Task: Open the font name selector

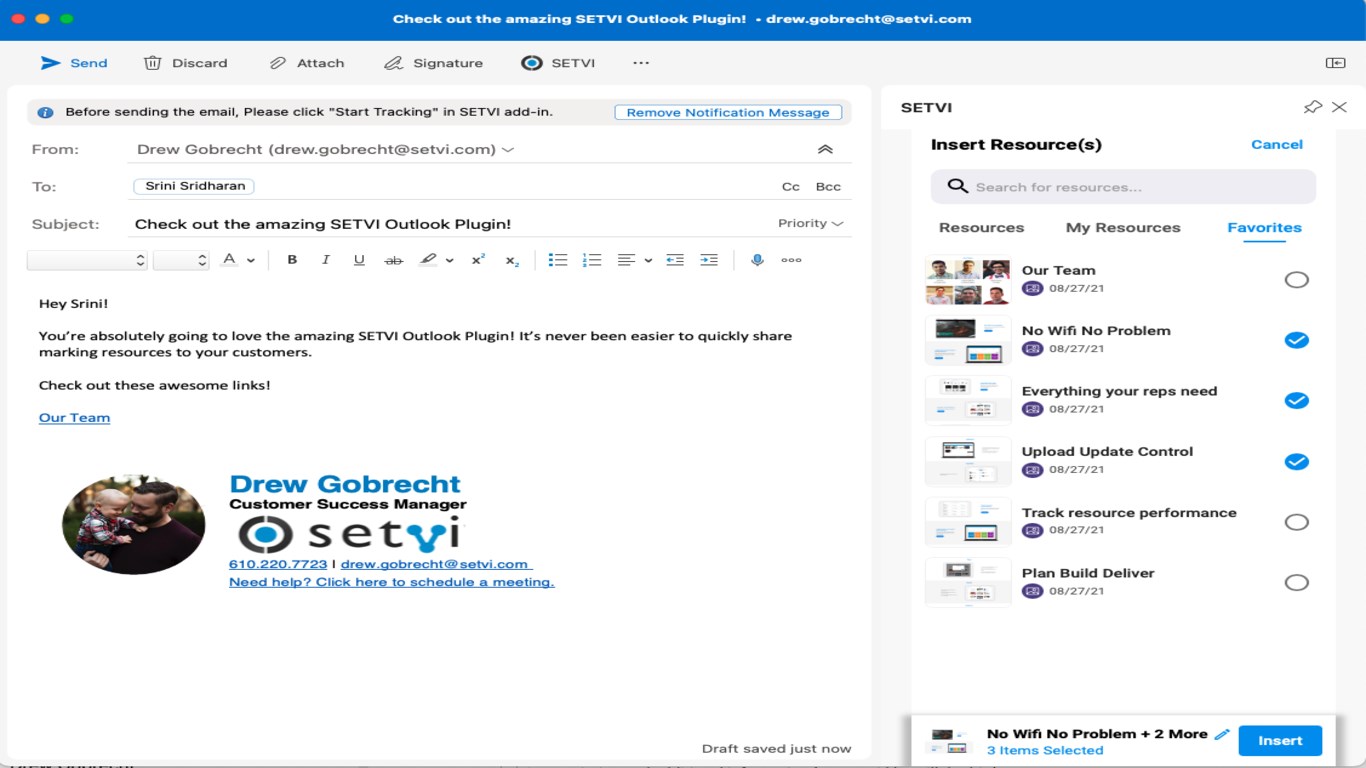Action: [x=87, y=260]
